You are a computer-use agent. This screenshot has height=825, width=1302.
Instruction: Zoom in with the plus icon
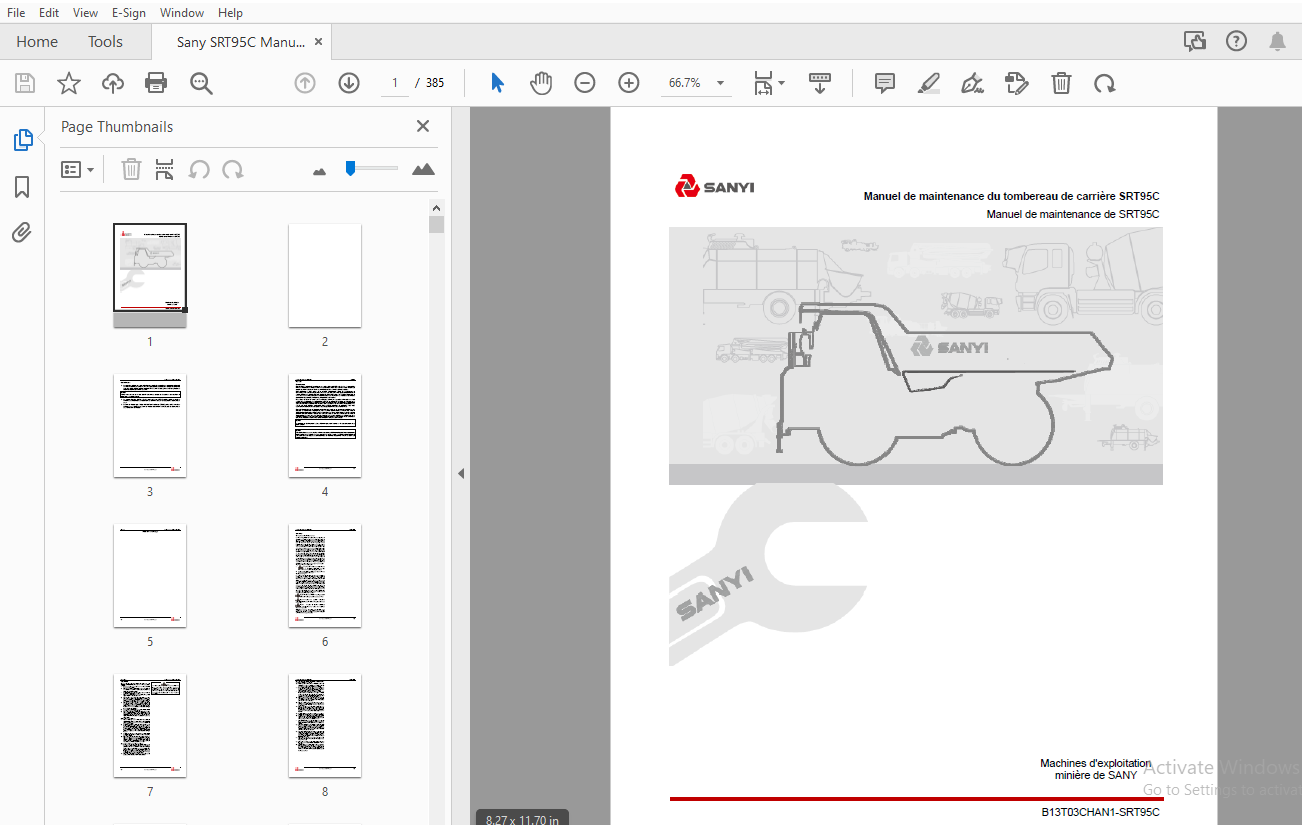pos(629,83)
